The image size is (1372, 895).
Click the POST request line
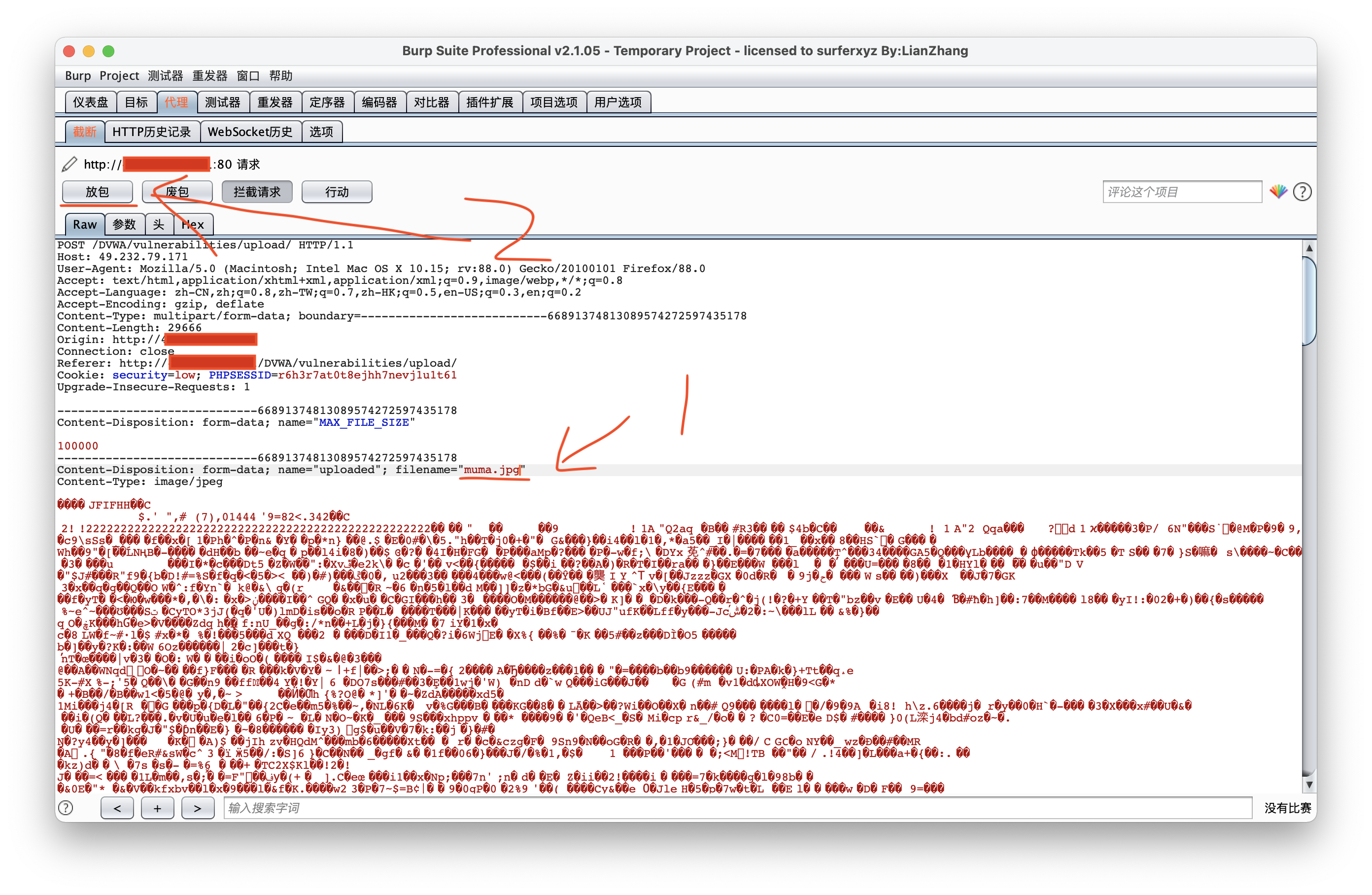205,245
